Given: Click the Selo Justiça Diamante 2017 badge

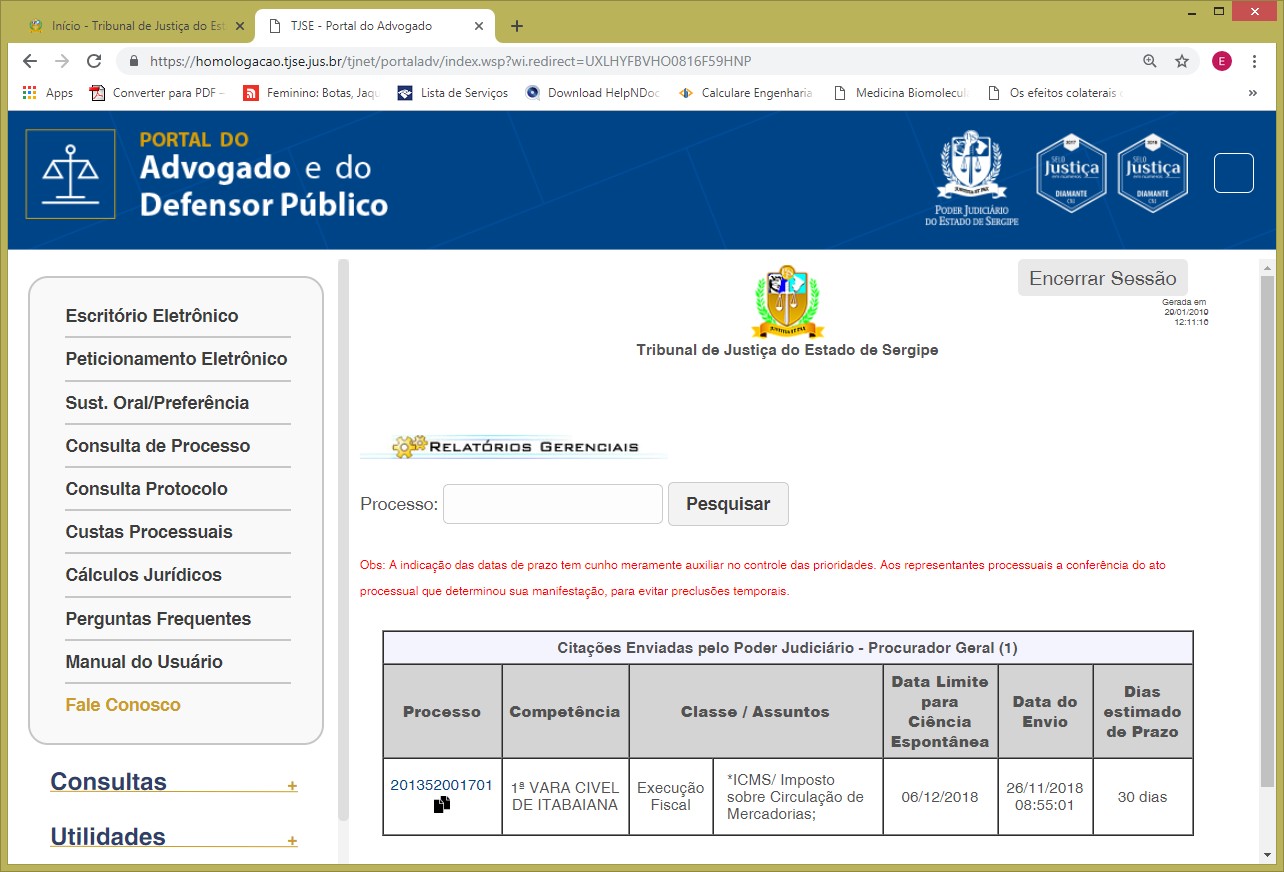Looking at the screenshot, I should click(1071, 173).
